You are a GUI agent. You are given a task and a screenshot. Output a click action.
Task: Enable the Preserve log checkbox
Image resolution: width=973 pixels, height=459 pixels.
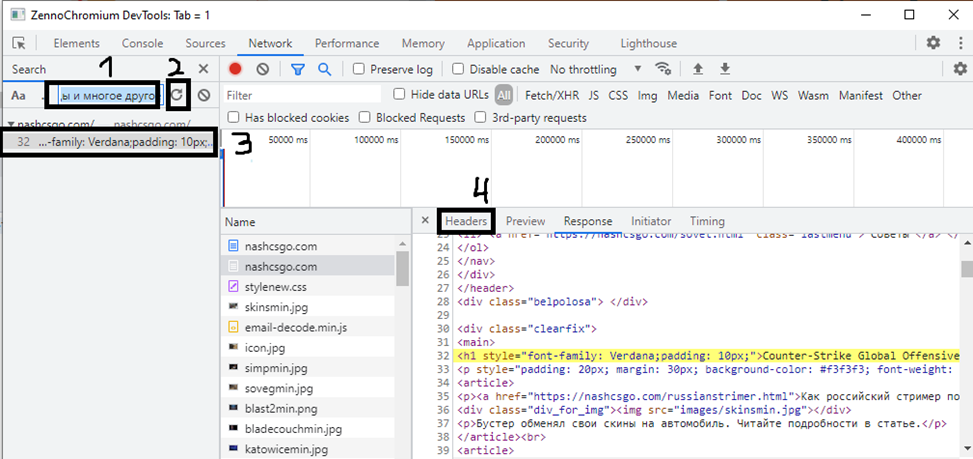pos(358,70)
